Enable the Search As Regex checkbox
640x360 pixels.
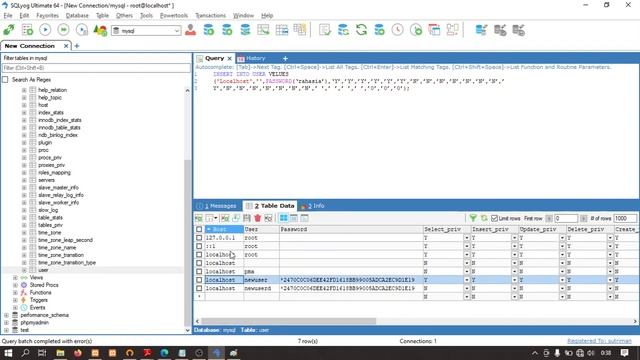pyautogui.click(x=5, y=80)
